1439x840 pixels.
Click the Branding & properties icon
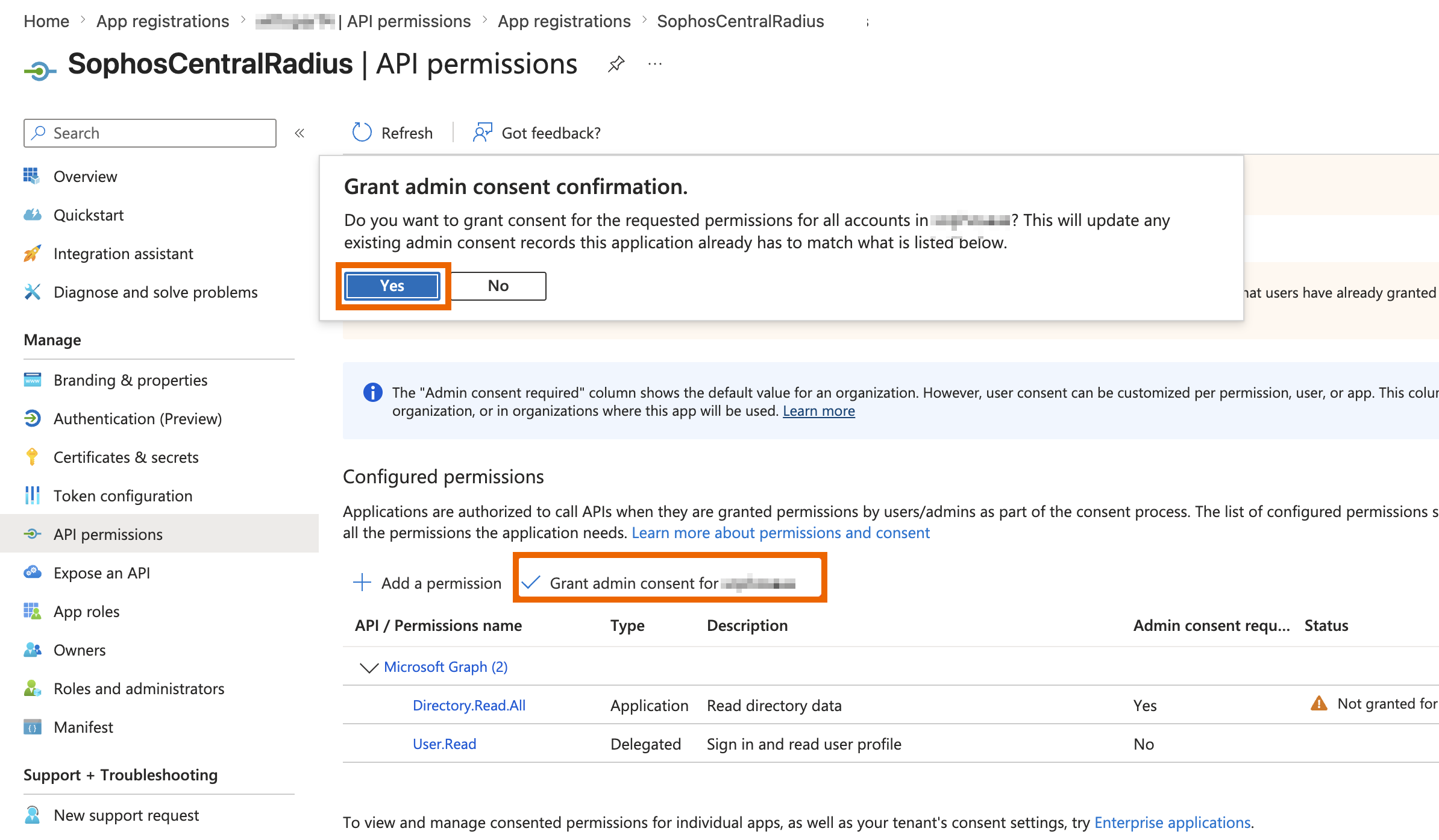point(33,380)
